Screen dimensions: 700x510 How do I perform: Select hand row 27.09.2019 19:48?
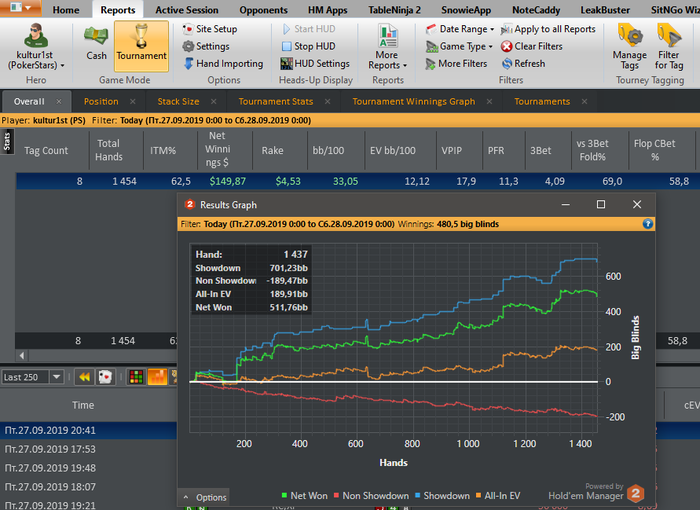pyautogui.click(x=88, y=468)
